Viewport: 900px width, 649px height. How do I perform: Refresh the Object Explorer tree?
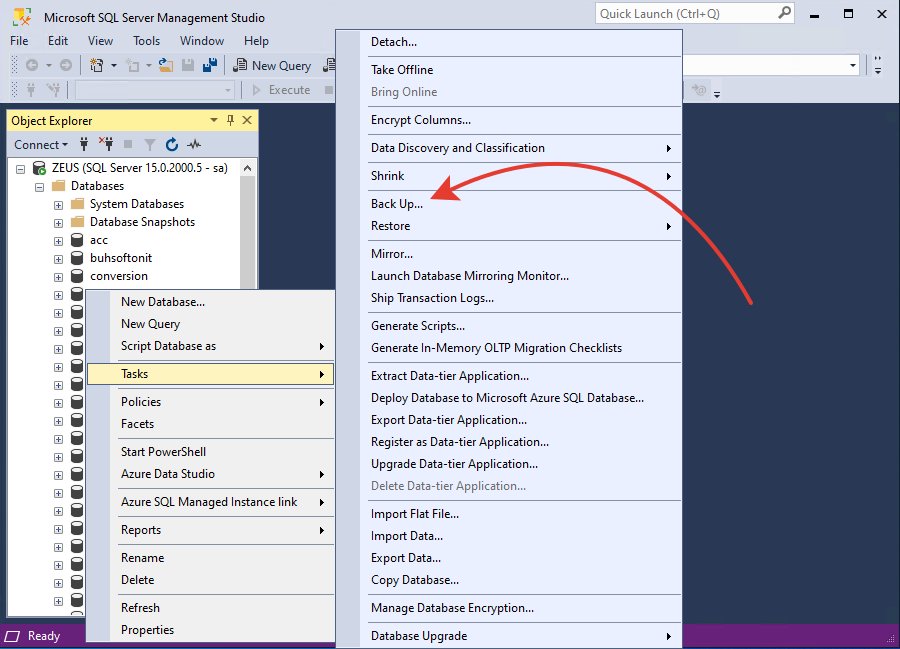tap(171, 143)
